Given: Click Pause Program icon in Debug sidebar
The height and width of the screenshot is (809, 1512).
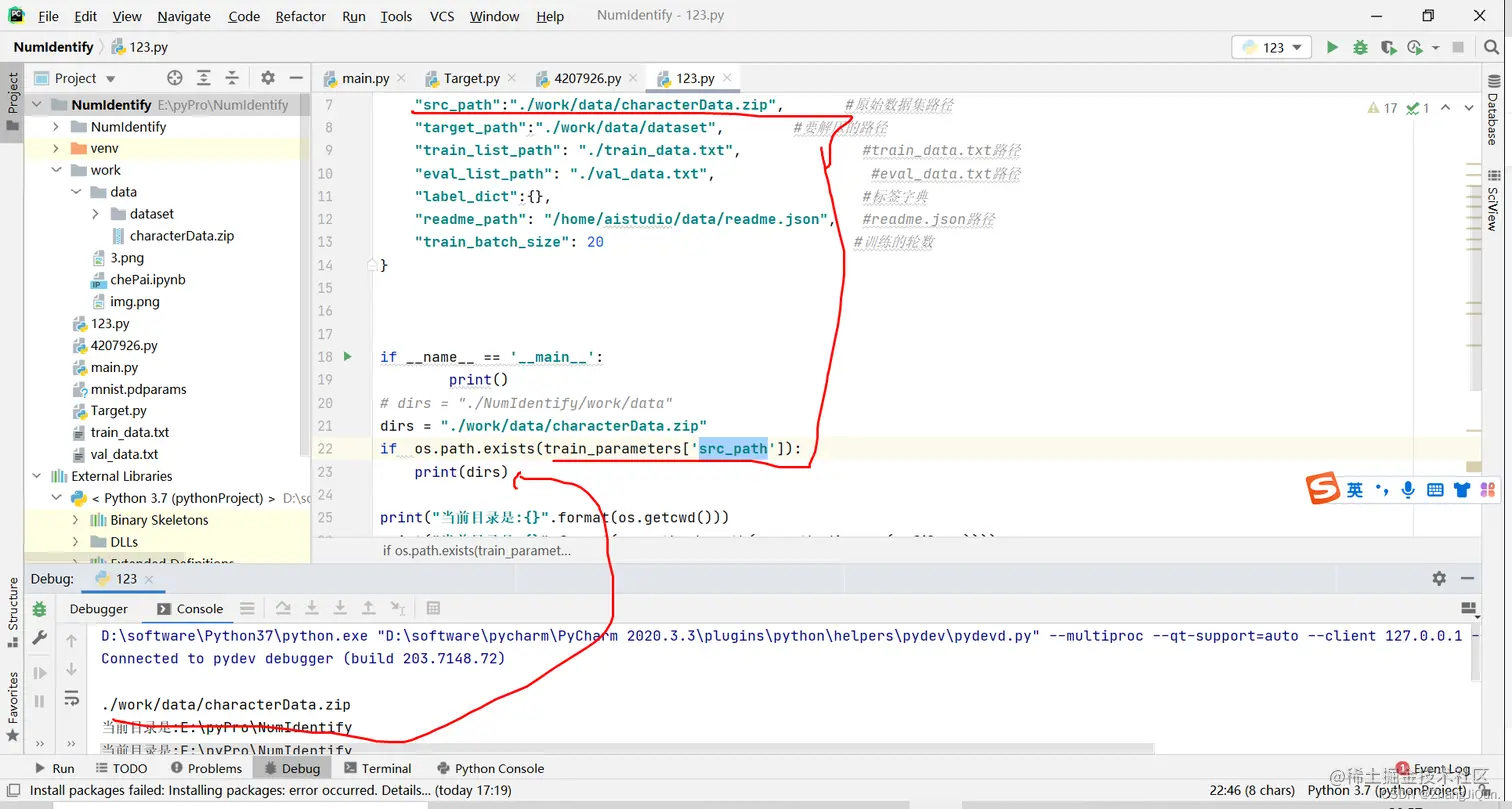Looking at the screenshot, I should [x=40, y=701].
